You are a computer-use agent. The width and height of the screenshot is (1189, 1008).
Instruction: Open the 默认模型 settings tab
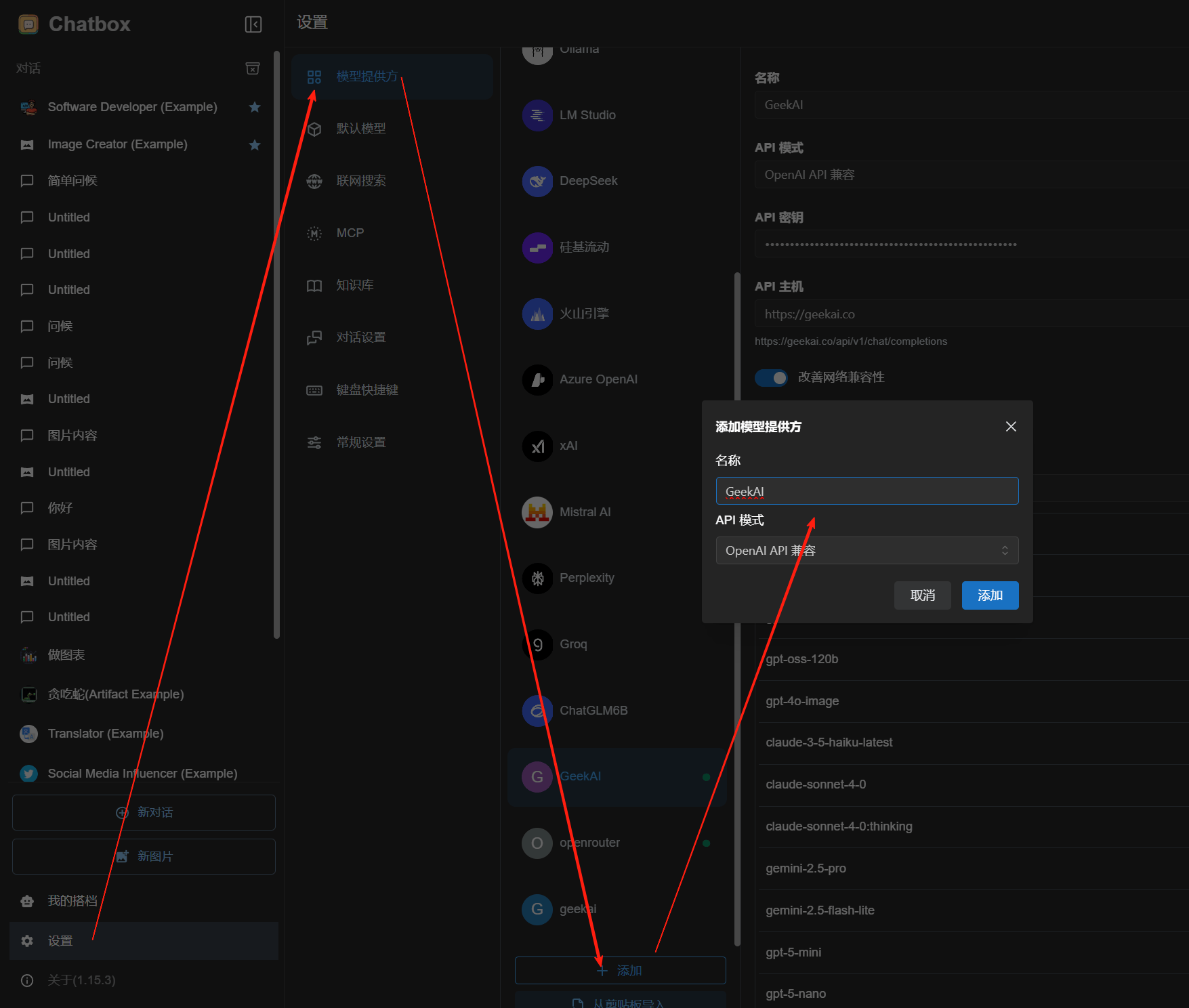coord(392,129)
